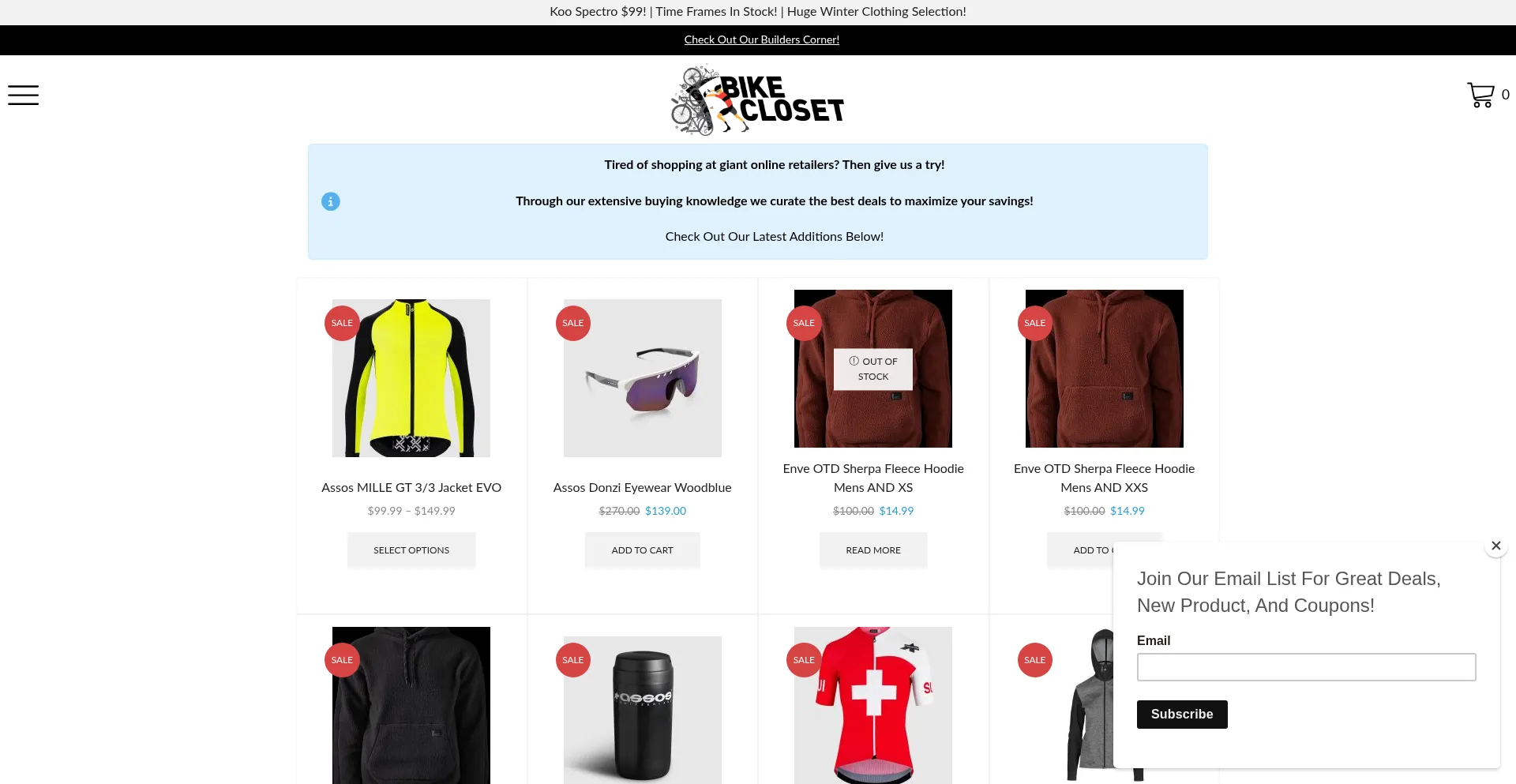This screenshot has width=1516, height=784.
Task: Click Read More for Enve Hoodie XS
Action: (873, 550)
